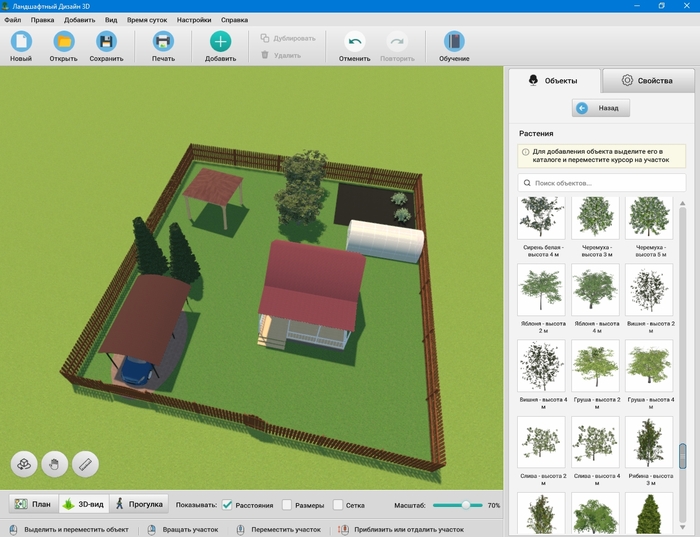Open a project with Открыть icon
700x537 pixels.
pyautogui.click(x=64, y=42)
